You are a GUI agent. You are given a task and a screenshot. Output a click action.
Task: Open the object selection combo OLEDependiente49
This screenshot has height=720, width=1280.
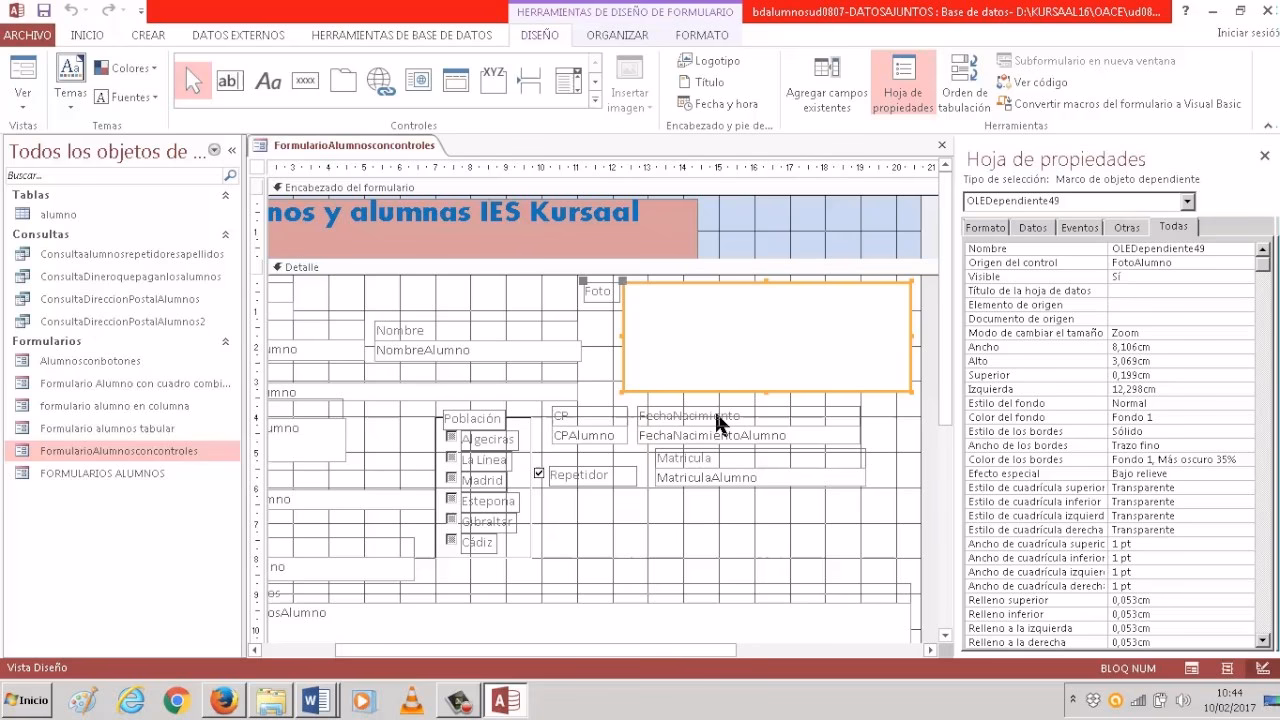point(1187,202)
